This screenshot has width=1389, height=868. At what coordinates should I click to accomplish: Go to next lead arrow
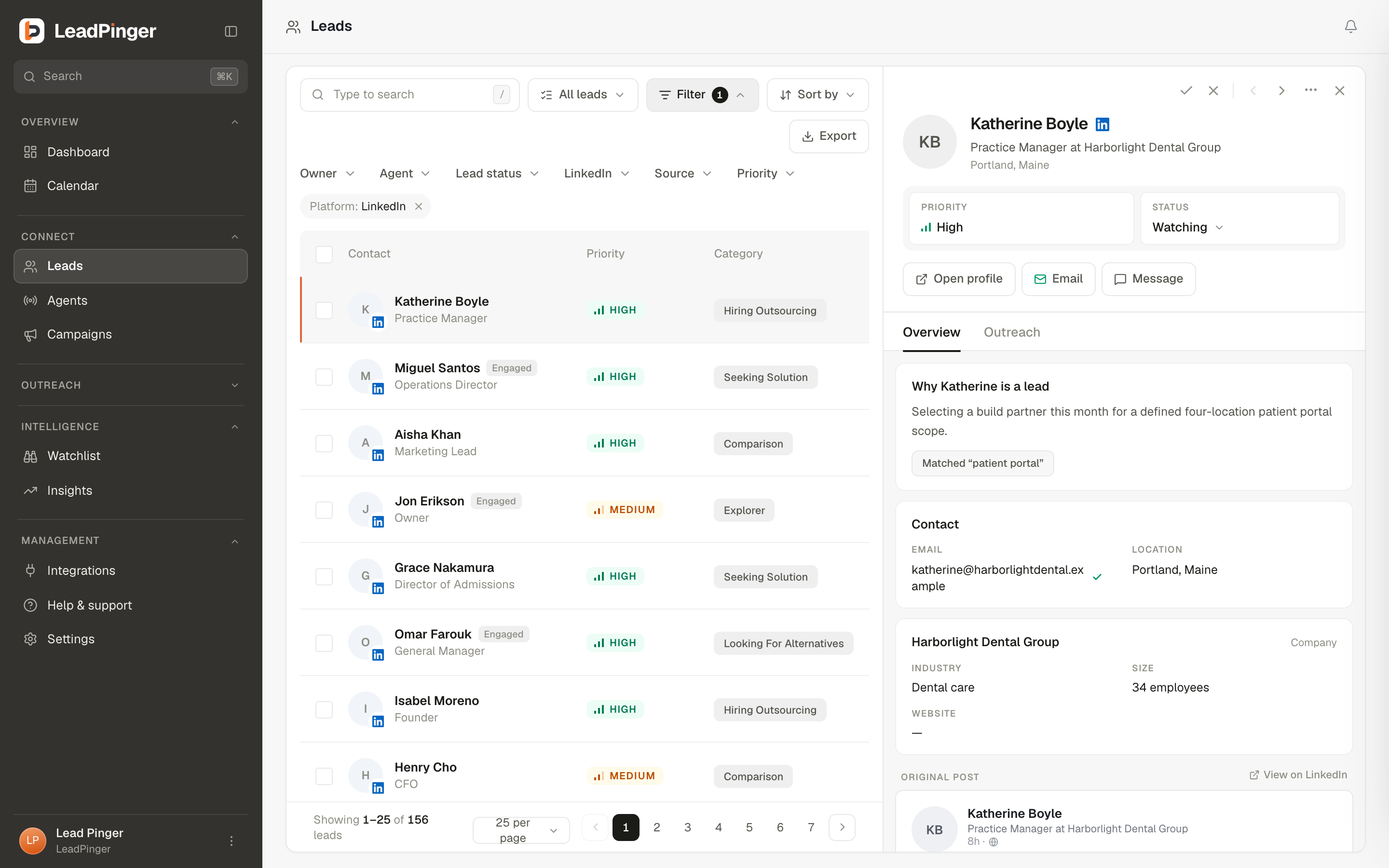coord(1281,91)
